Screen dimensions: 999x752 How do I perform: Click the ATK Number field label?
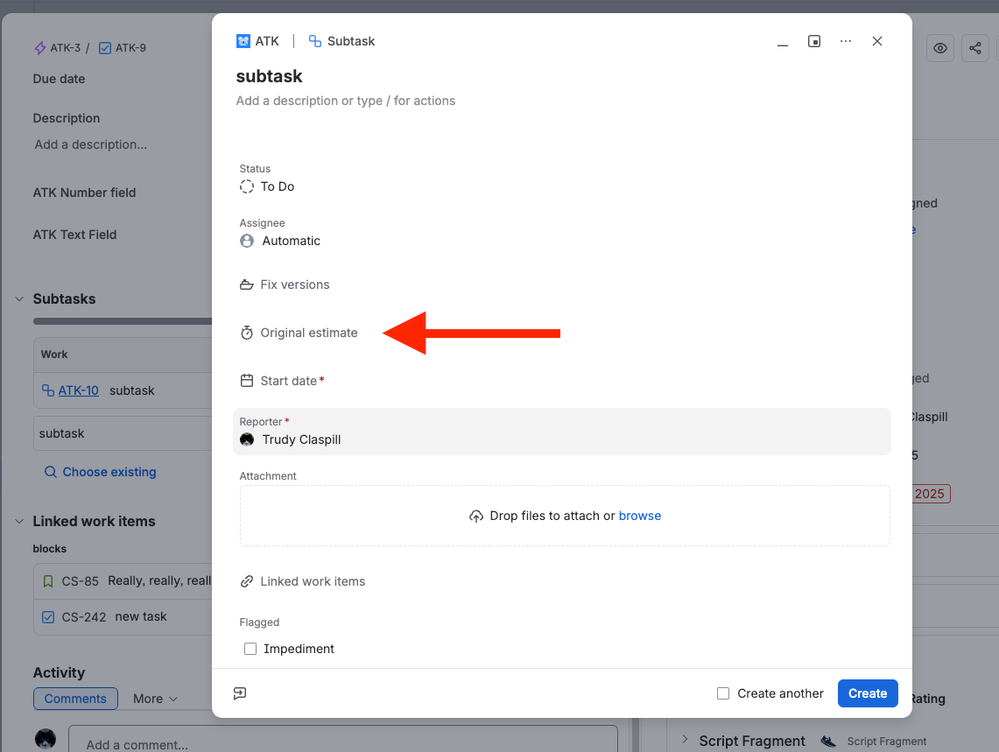(x=84, y=192)
